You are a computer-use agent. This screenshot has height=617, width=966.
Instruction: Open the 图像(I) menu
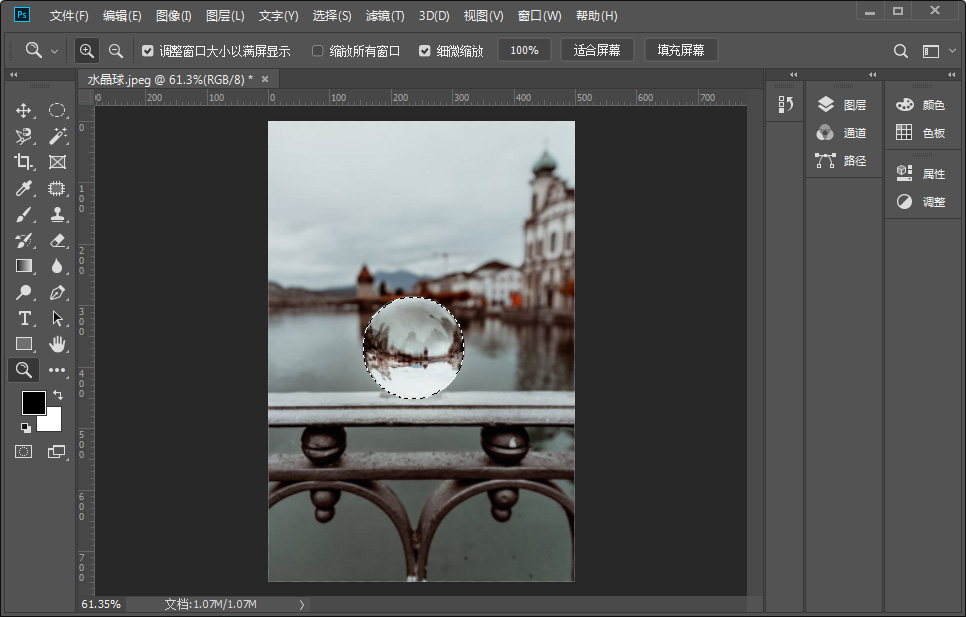pyautogui.click(x=173, y=15)
